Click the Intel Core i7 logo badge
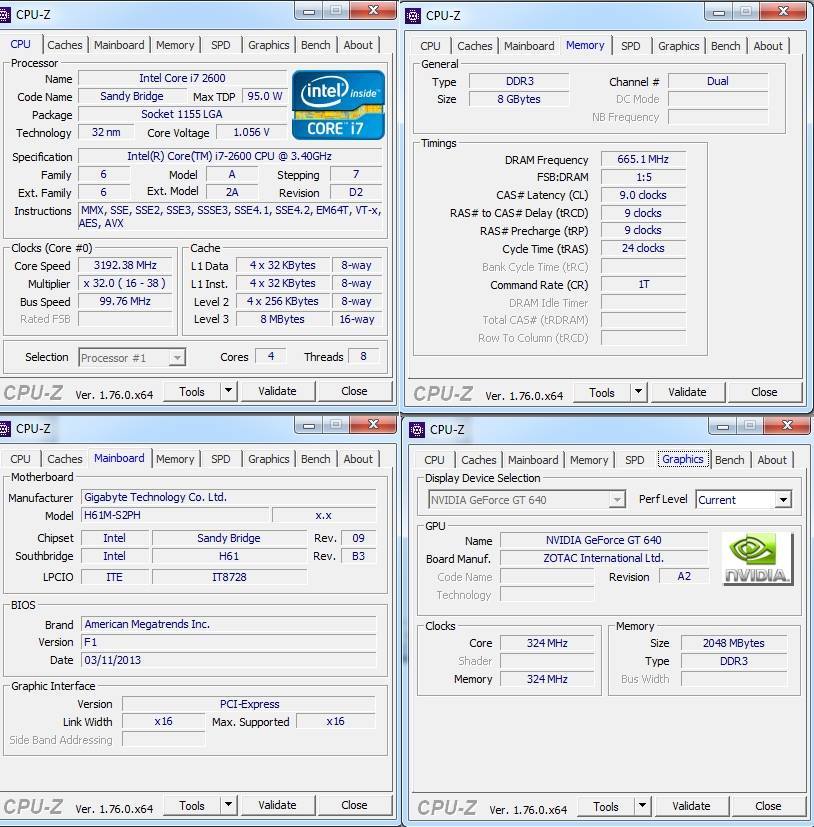 click(x=338, y=105)
